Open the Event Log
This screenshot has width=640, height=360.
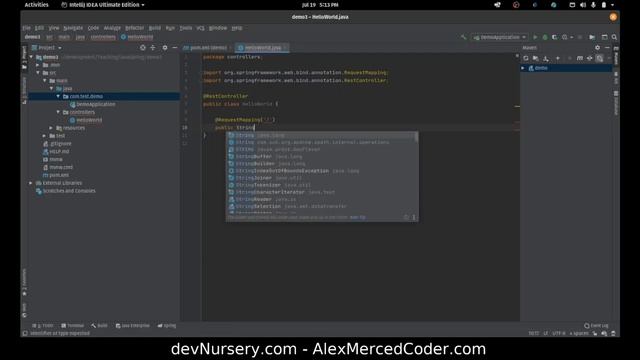click(x=596, y=326)
